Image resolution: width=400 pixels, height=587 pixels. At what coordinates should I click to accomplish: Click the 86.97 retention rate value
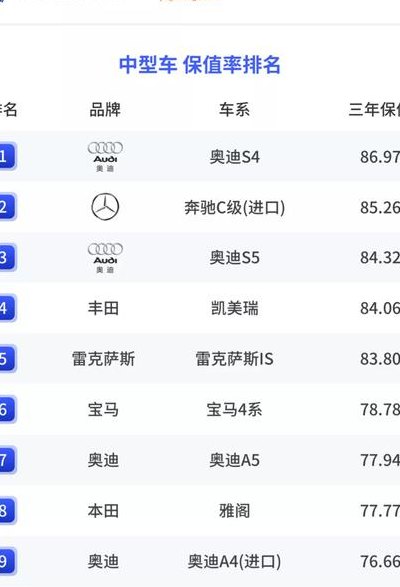tap(380, 157)
